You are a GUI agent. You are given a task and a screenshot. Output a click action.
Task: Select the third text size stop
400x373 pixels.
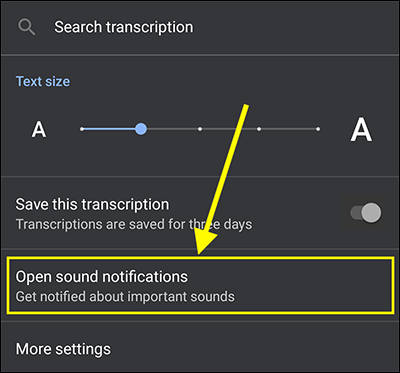(200, 129)
